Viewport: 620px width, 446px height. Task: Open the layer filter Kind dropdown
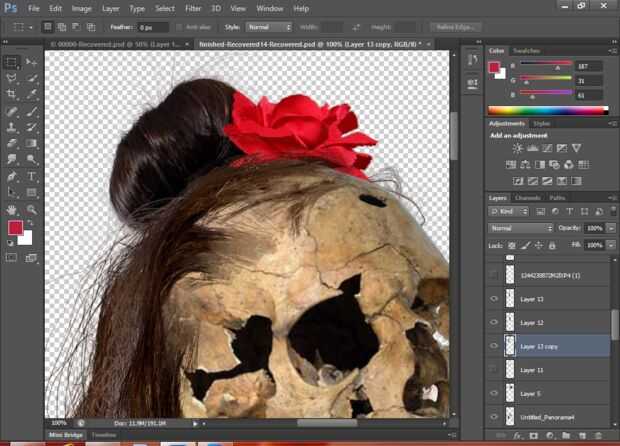[x=508, y=212]
